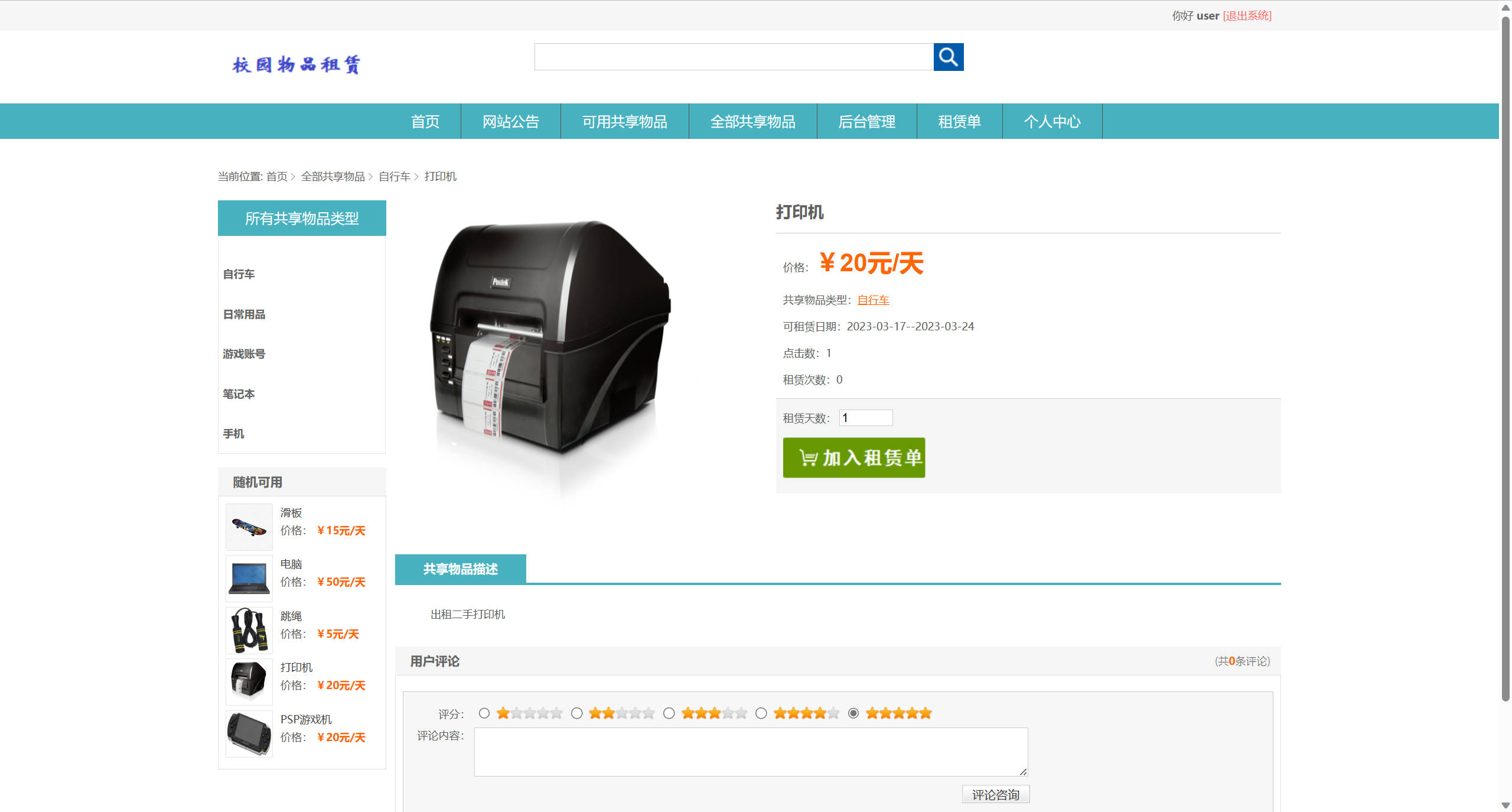Screen dimensions: 1512x812
Task: Open the 个人中心 page
Action: pos(1052,121)
